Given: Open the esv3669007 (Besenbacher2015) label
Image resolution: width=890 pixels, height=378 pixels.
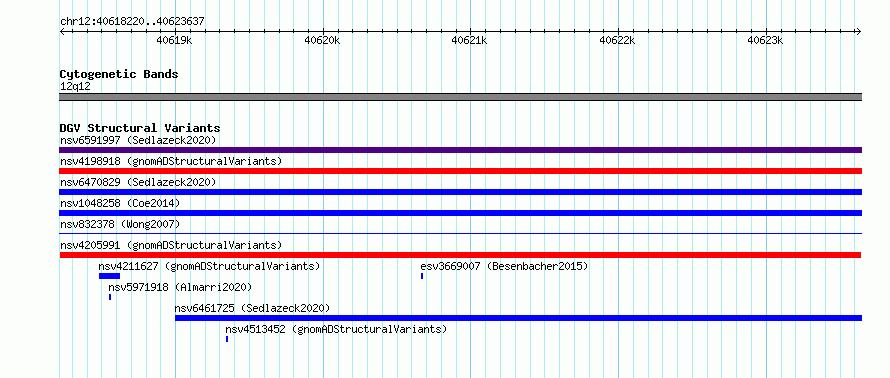Looking at the screenshot, I should (504, 266).
